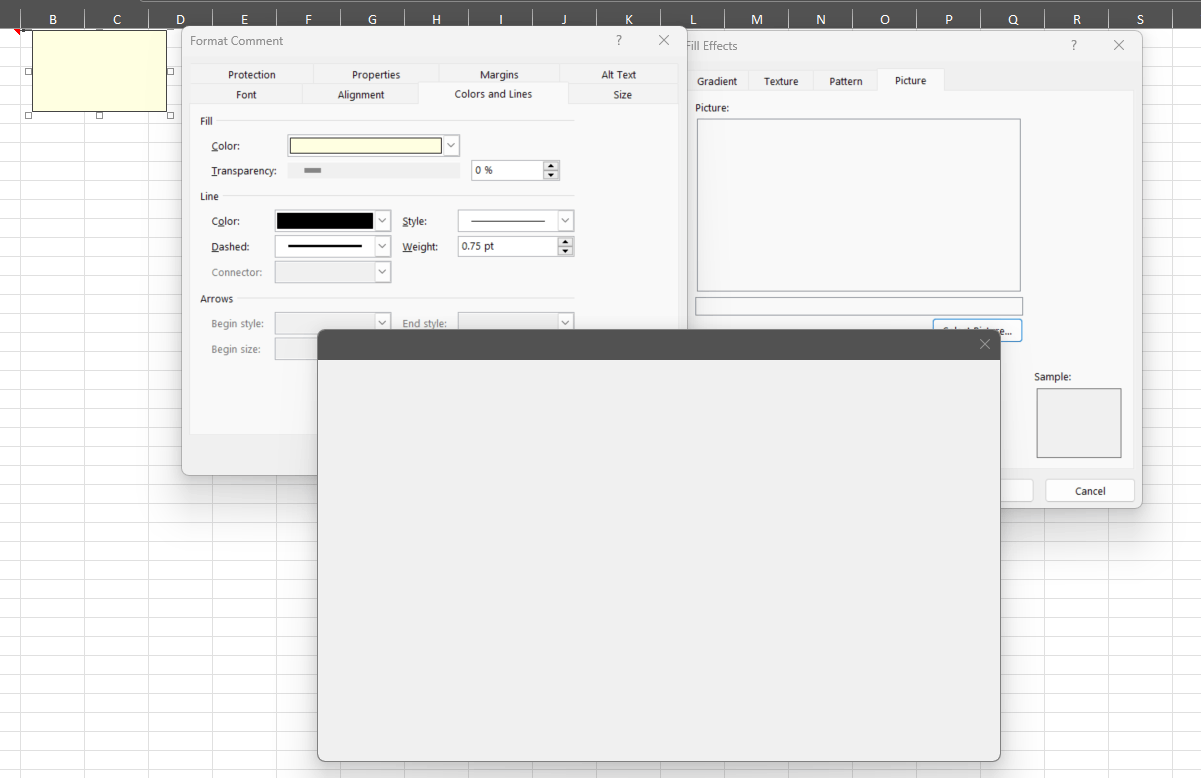Select the Pattern tab in Fill Effects
This screenshot has height=778, width=1201.
846,81
